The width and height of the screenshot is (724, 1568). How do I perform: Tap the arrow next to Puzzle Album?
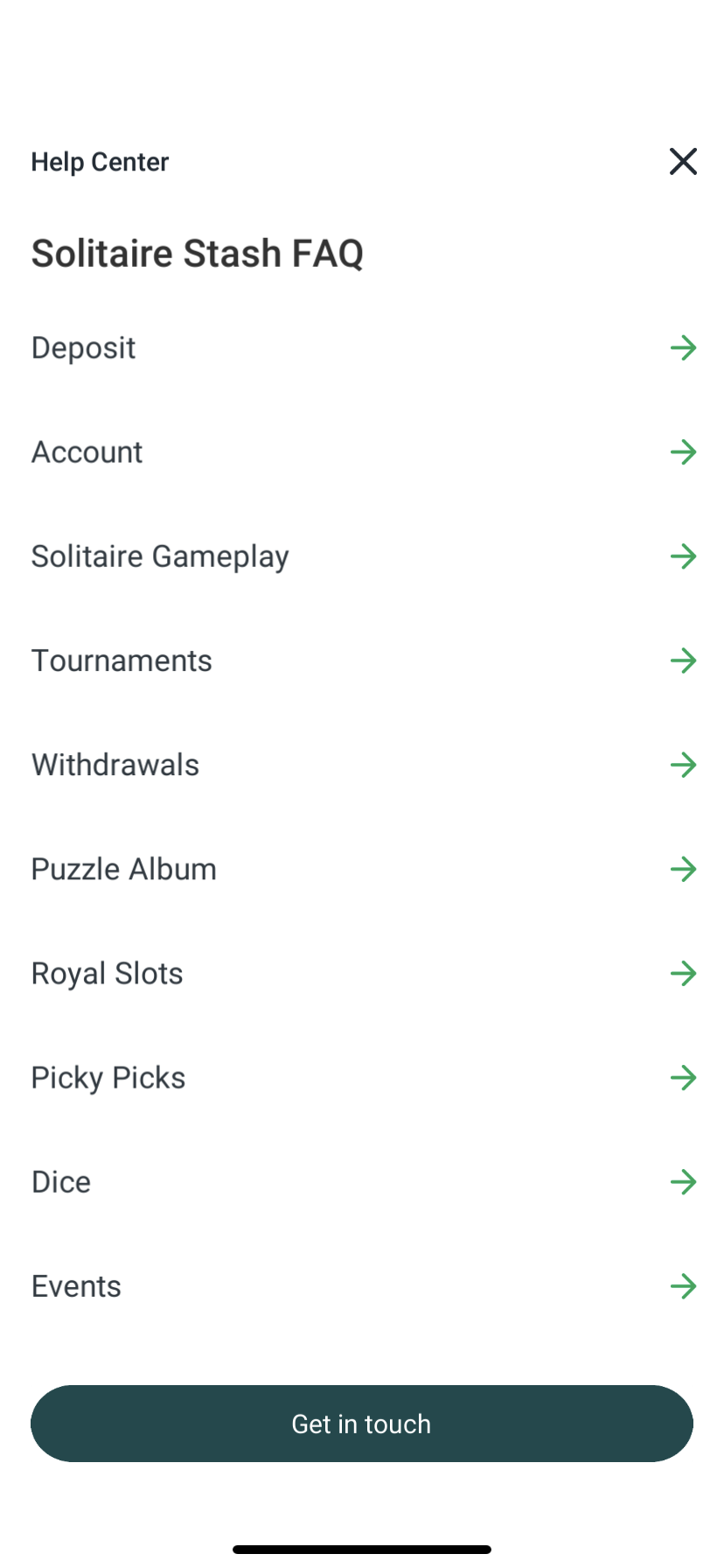(x=683, y=869)
